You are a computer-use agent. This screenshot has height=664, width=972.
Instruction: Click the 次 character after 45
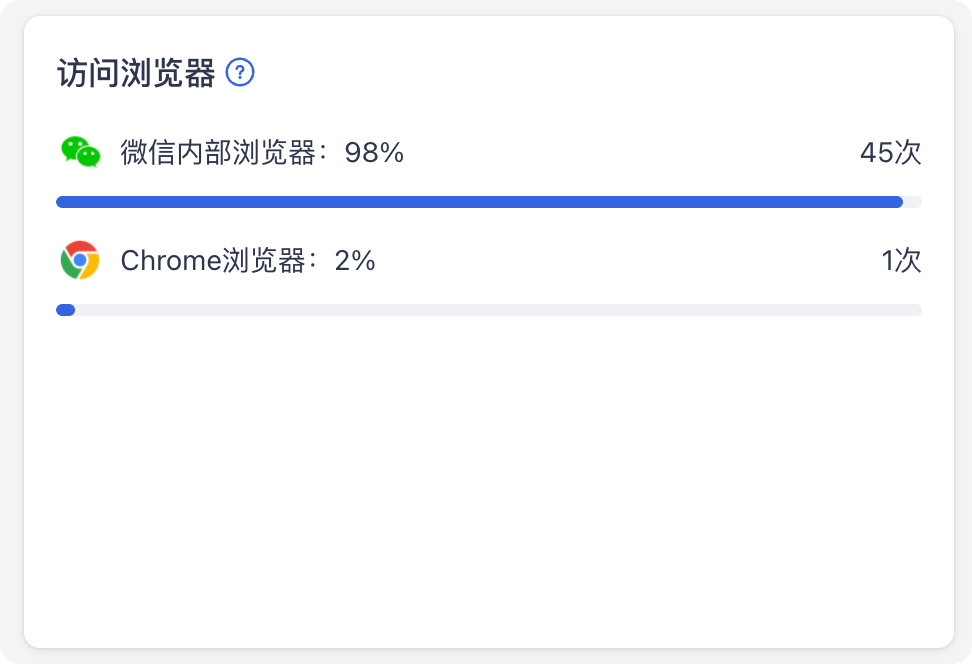[x=908, y=153]
